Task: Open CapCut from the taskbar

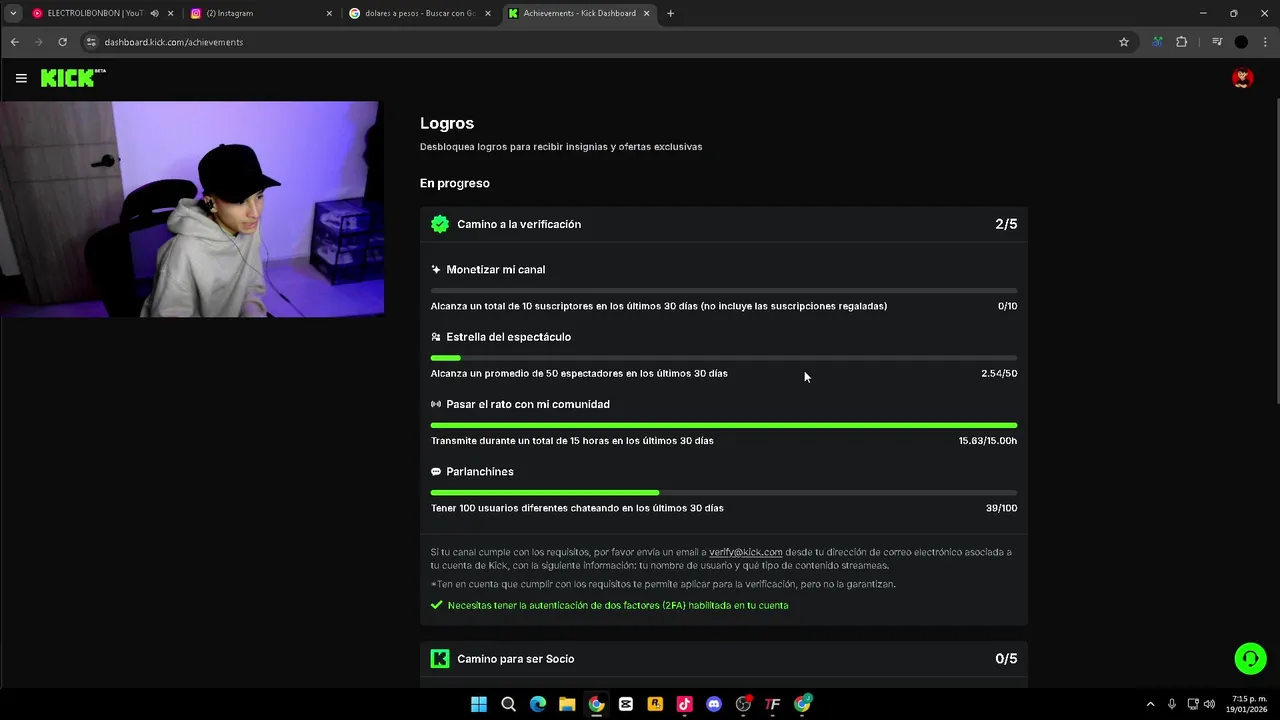Action: (x=626, y=704)
